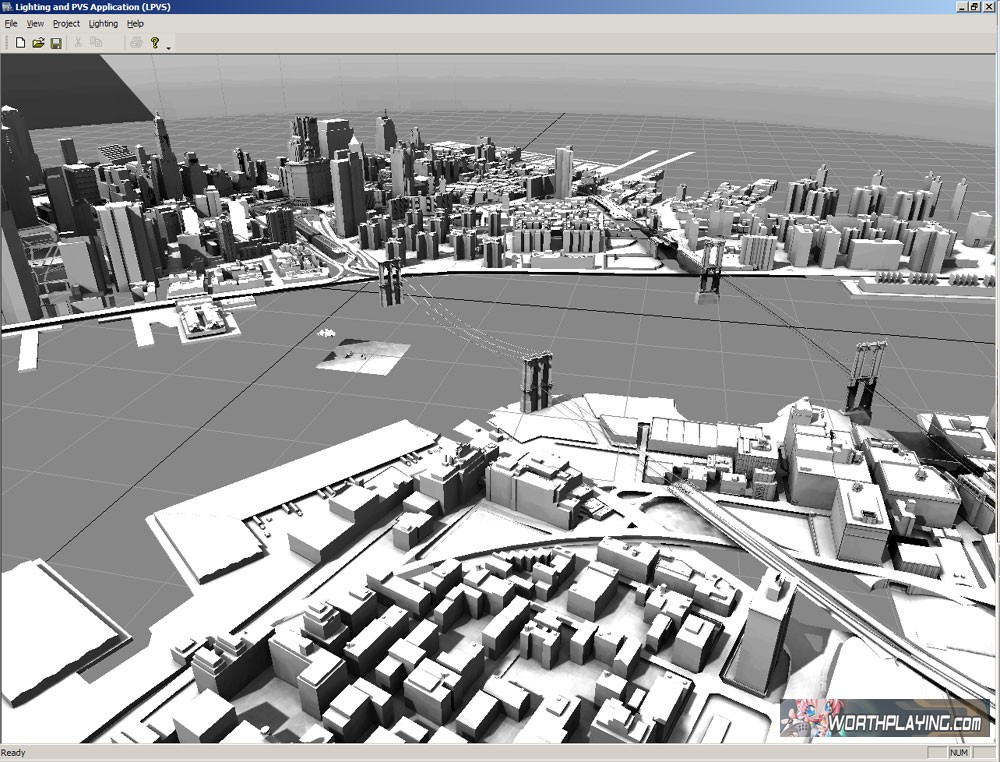Click the Print icon in the toolbar
The image size is (1000, 762).
click(135, 43)
